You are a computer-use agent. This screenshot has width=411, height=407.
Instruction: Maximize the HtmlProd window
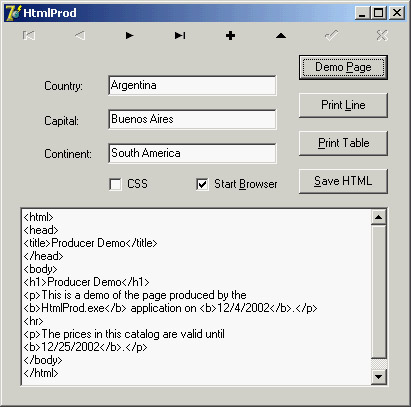(378, 13)
